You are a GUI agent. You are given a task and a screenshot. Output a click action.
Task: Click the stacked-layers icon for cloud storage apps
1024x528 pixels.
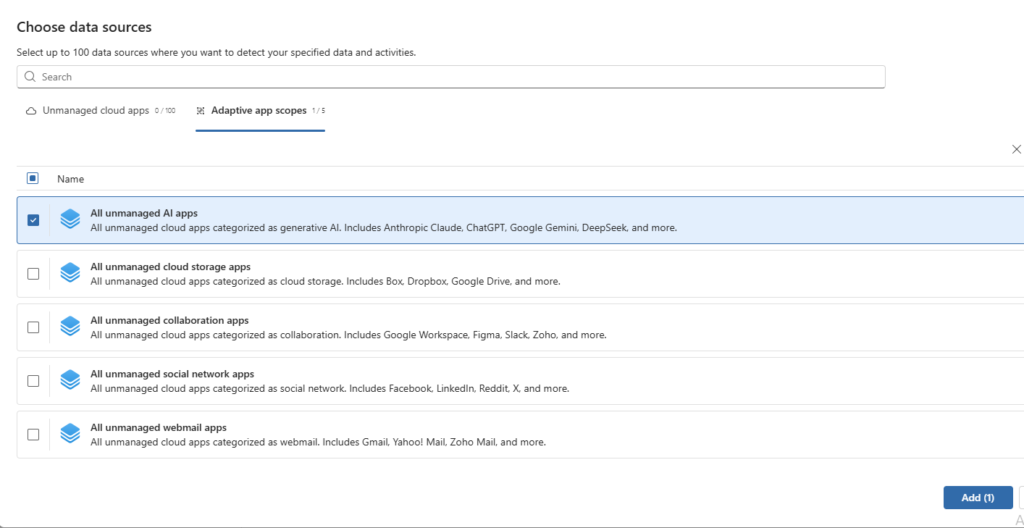point(69,273)
